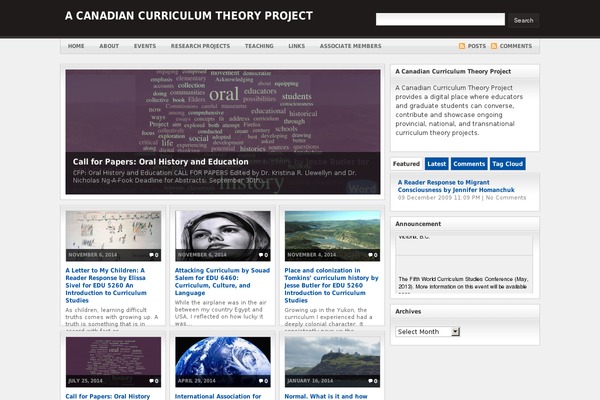Open the No Comments link under featured post

point(506,198)
